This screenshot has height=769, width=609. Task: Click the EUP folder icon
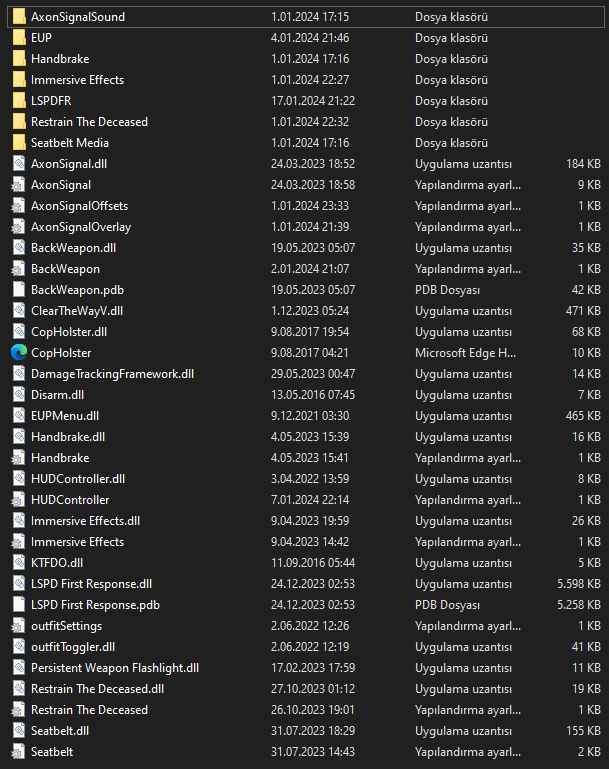[x=19, y=38]
